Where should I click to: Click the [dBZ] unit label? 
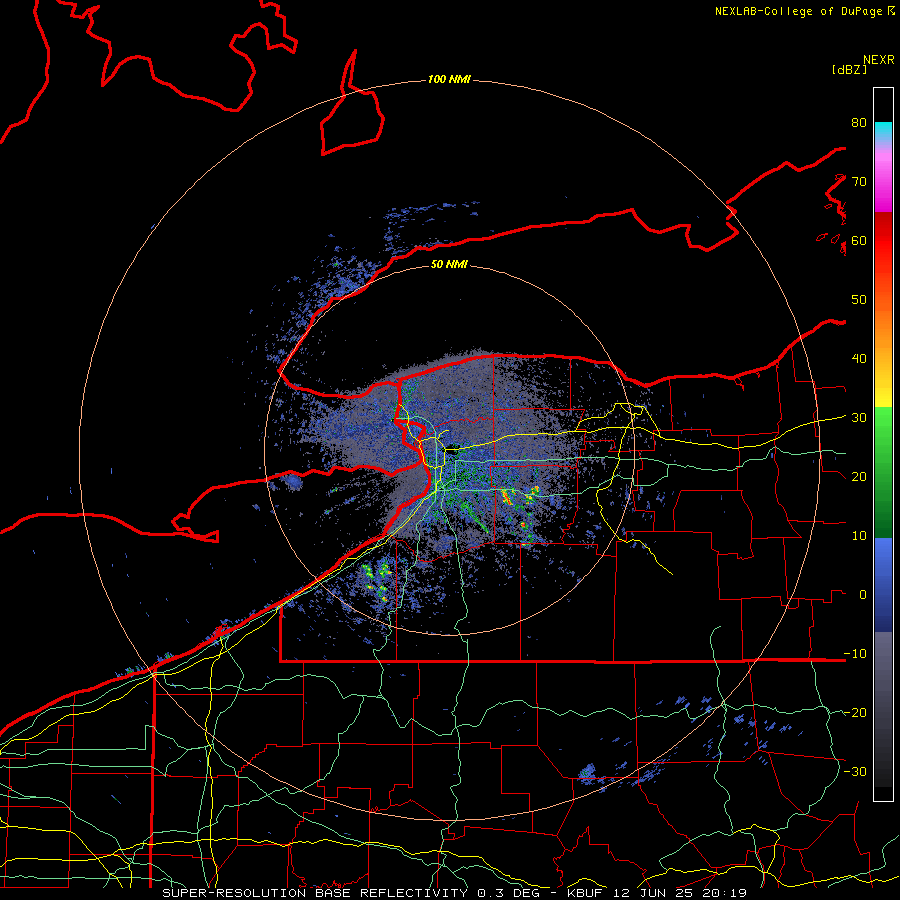coord(849,69)
